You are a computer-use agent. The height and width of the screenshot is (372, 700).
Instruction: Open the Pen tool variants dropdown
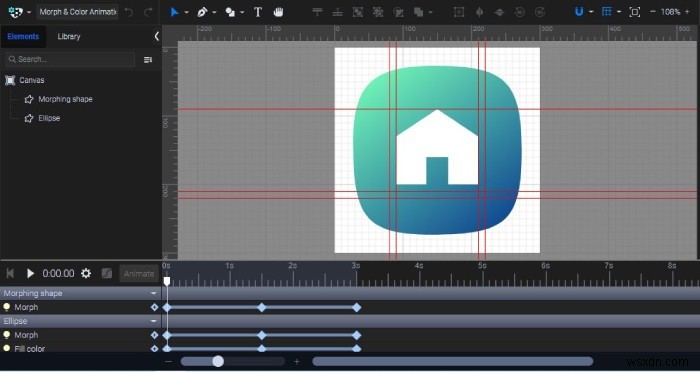[214, 13]
